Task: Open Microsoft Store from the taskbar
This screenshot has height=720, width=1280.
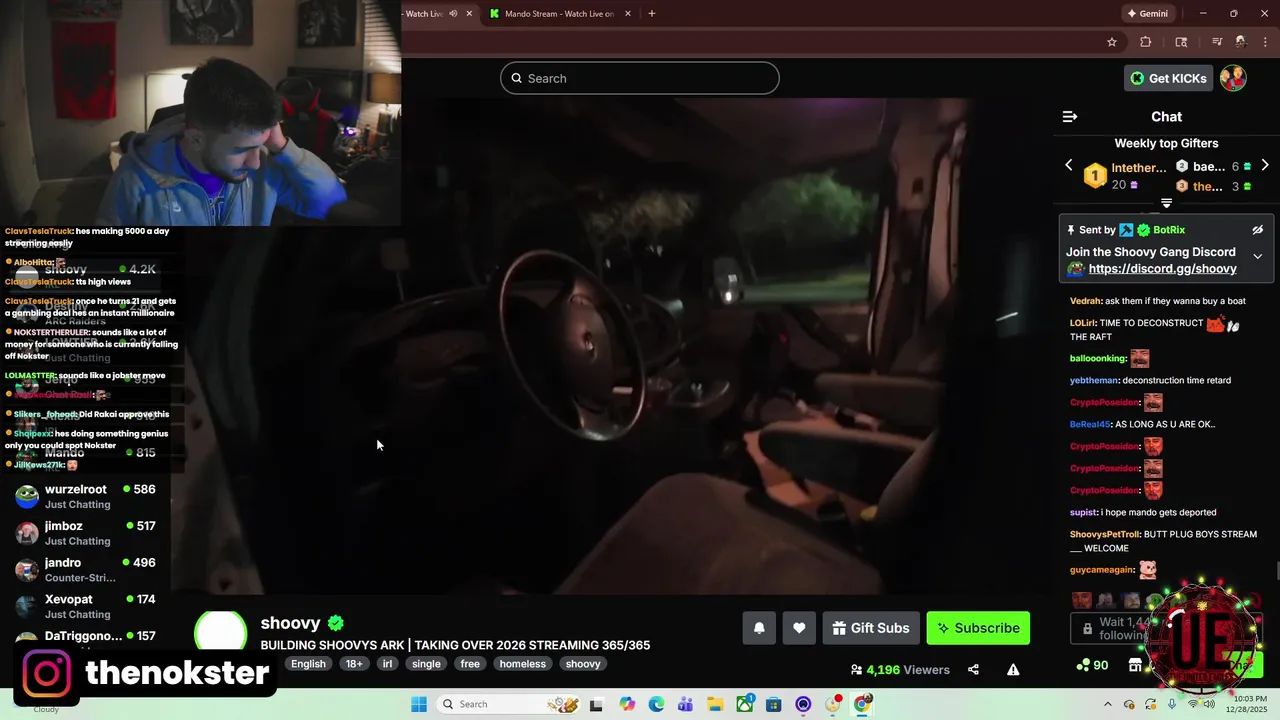Action: click(774, 704)
